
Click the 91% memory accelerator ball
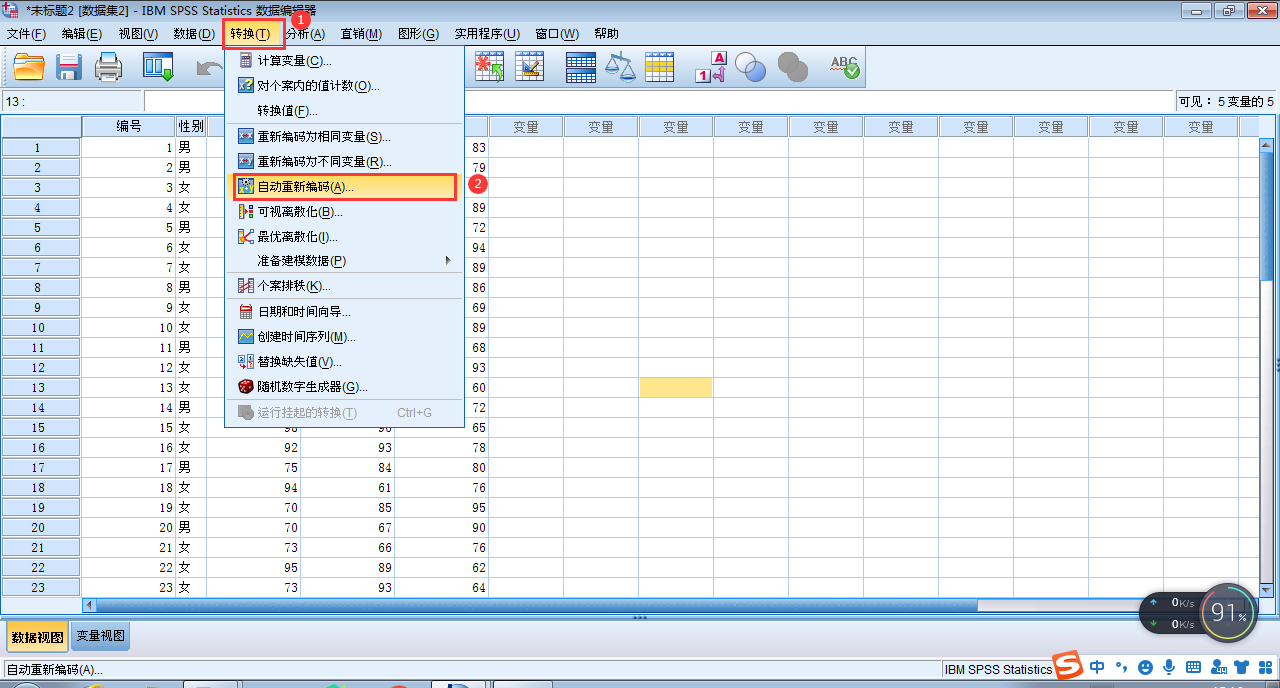[1227, 613]
